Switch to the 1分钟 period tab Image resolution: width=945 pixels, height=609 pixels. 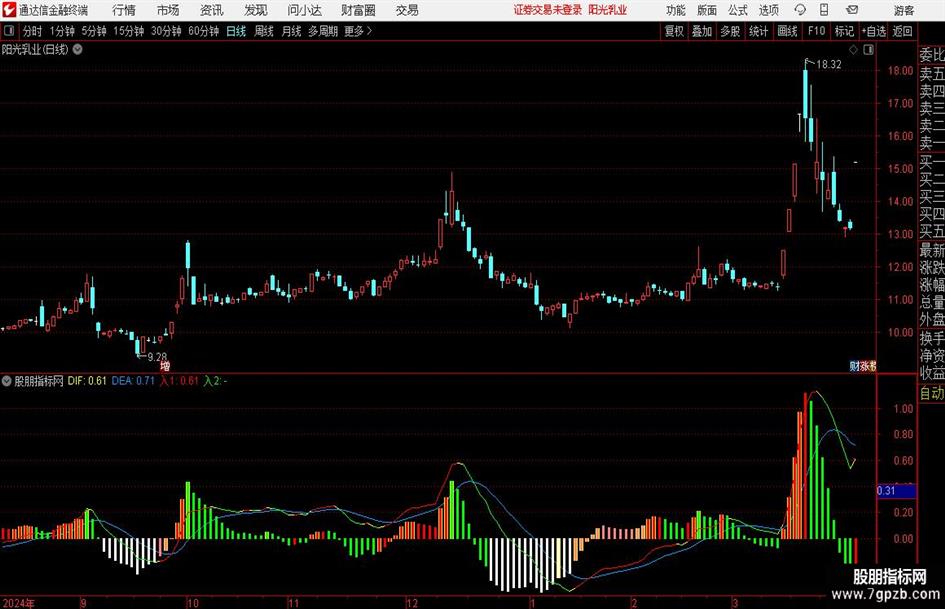coord(62,31)
